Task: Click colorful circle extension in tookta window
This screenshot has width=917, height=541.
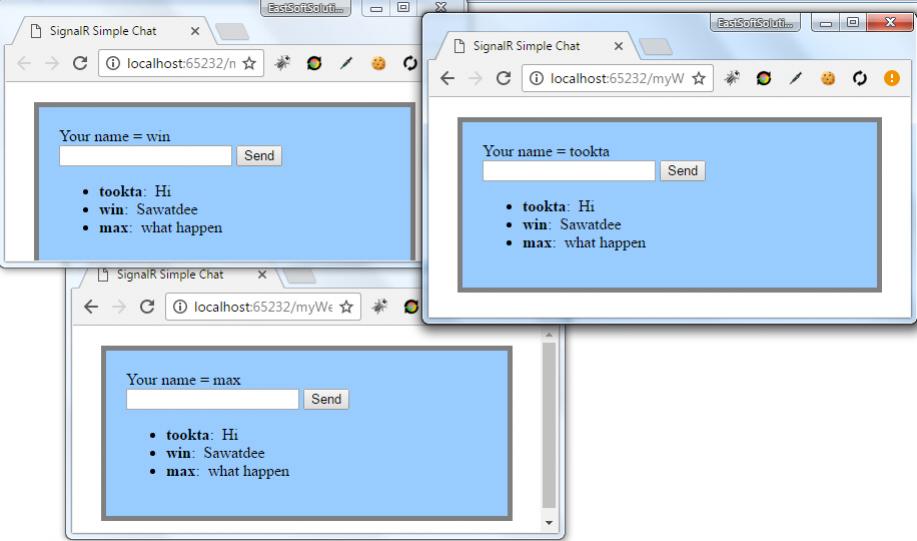Action: 763,78
